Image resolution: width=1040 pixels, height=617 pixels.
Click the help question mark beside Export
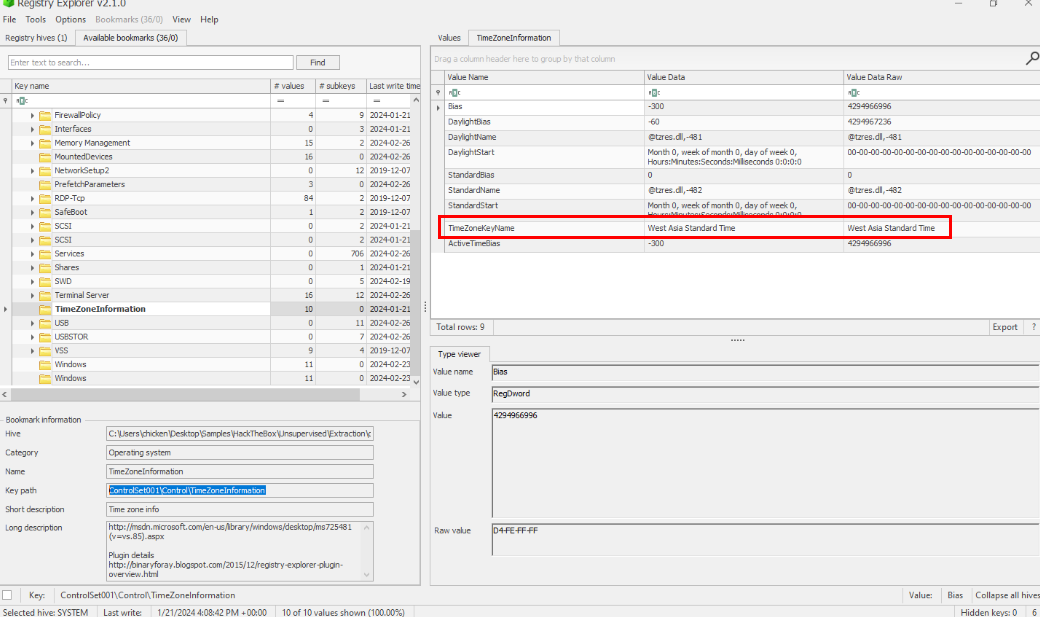click(1033, 327)
